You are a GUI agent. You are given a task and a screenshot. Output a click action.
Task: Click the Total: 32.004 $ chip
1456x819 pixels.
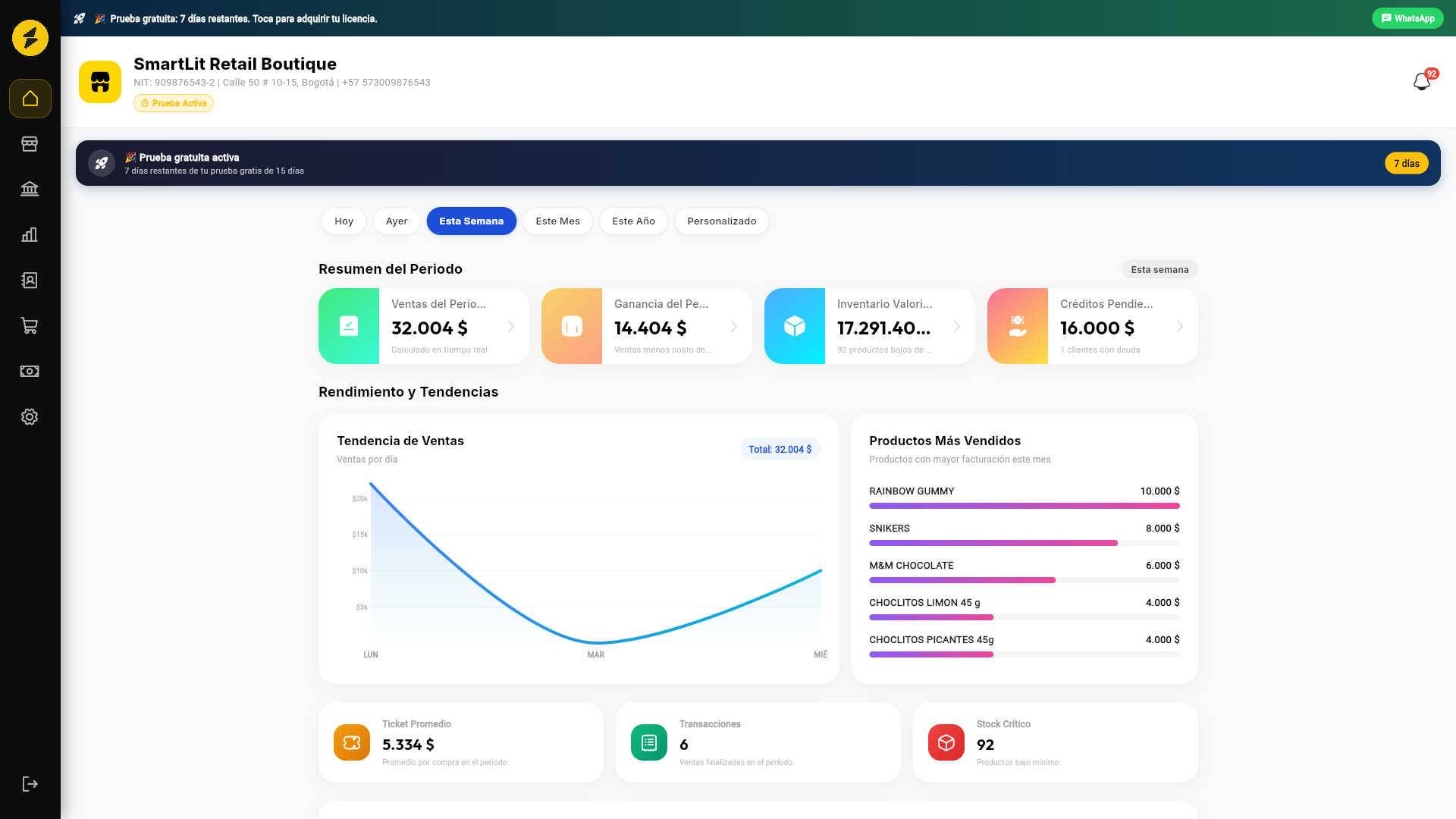click(x=780, y=449)
